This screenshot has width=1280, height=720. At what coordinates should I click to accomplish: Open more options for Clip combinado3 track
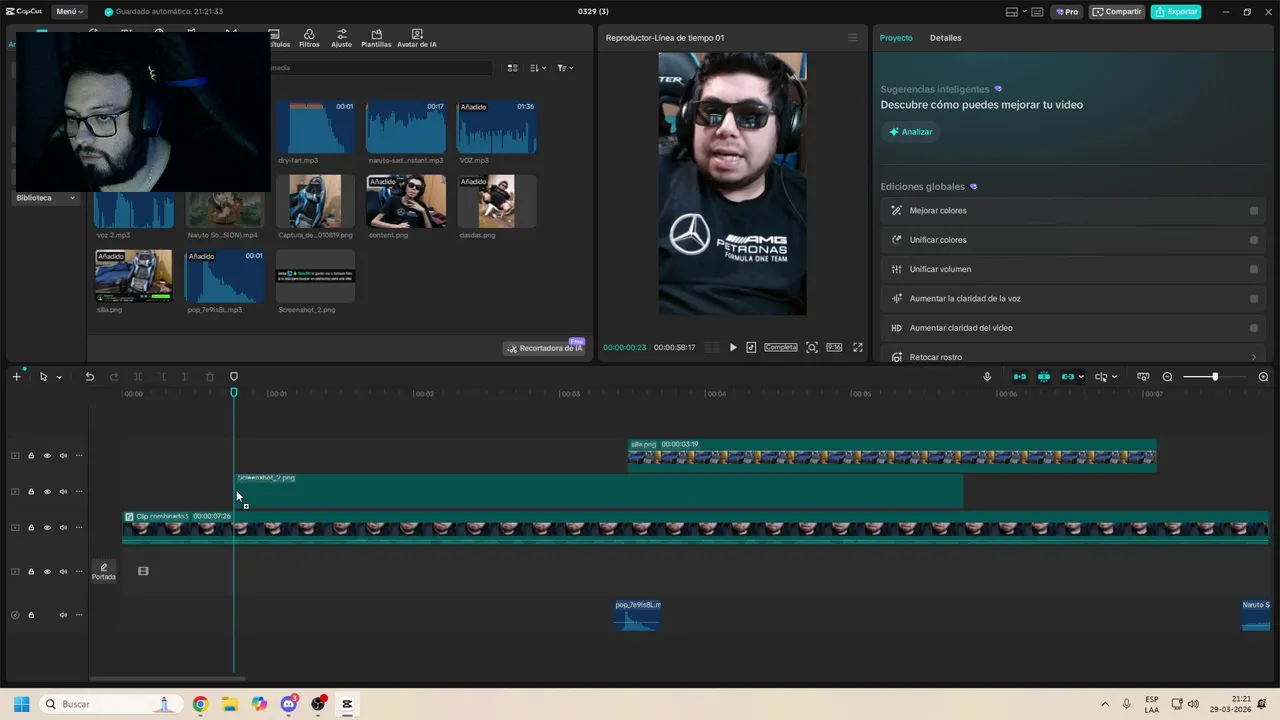pyautogui.click(x=79, y=528)
